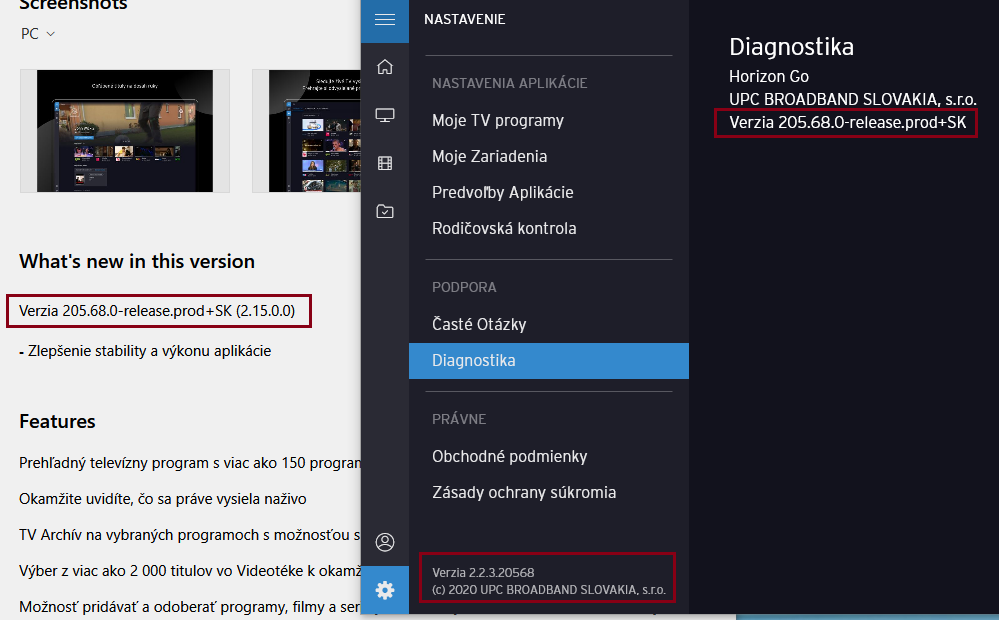Click the 'Prehľadný televízny program' feature line
The width and height of the screenshot is (999, 620).
point(190,463)
